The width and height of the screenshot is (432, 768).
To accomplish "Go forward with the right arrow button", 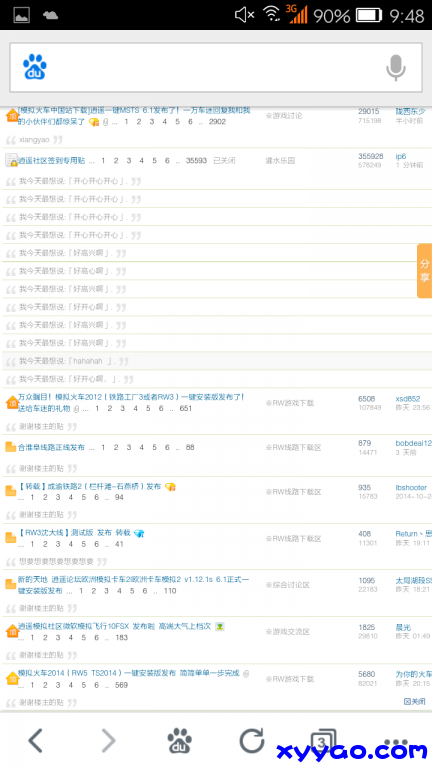I will 108,740.
